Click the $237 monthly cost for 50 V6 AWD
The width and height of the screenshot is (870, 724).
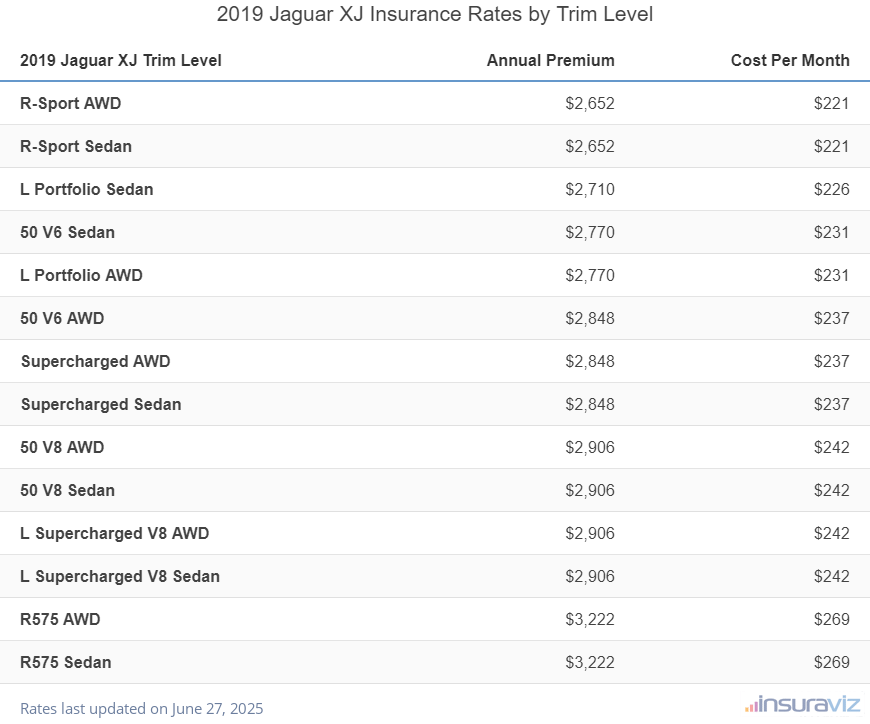[x=832, y=318]
